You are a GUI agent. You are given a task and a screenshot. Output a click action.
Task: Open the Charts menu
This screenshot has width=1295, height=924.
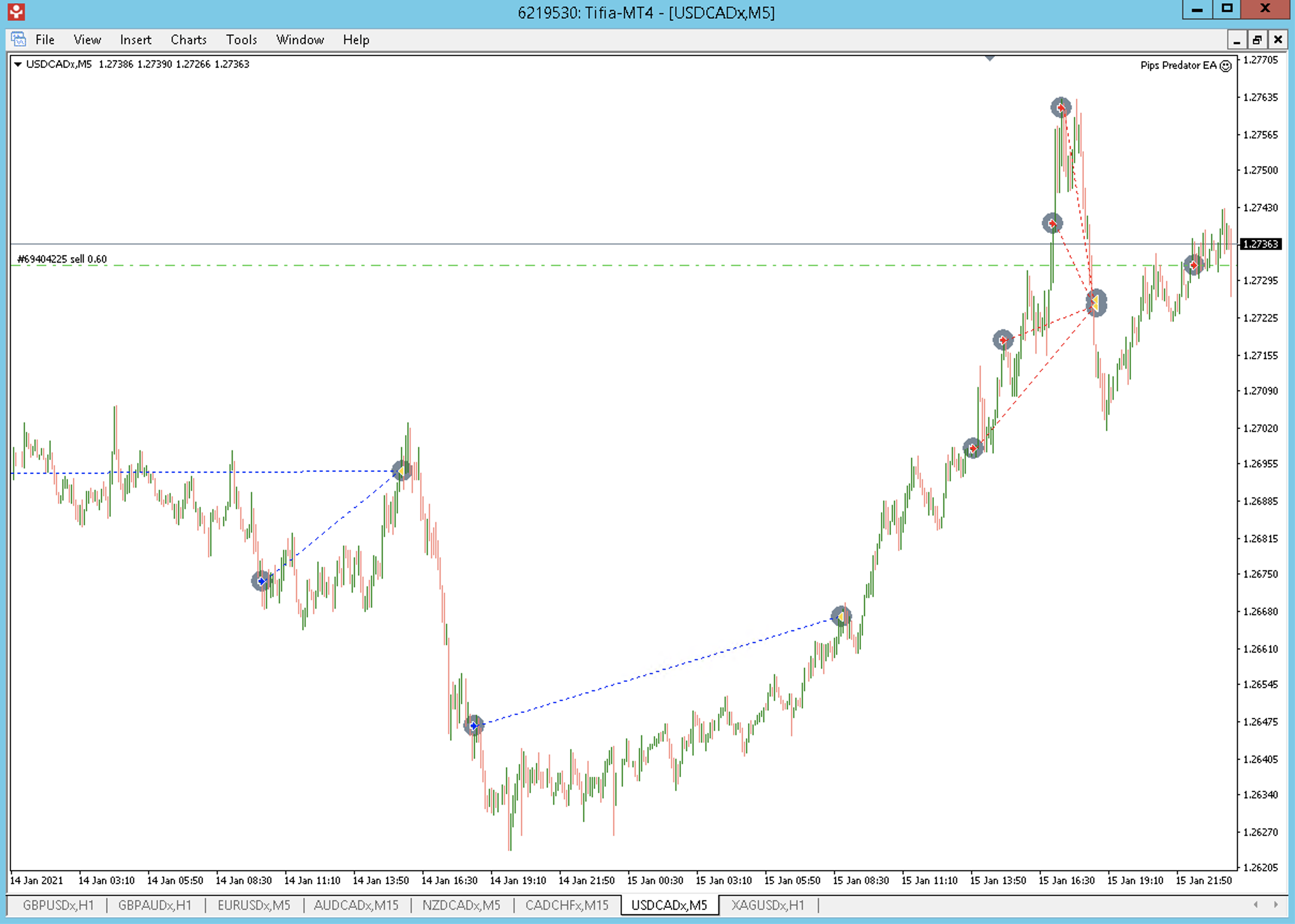coord(188,40)
